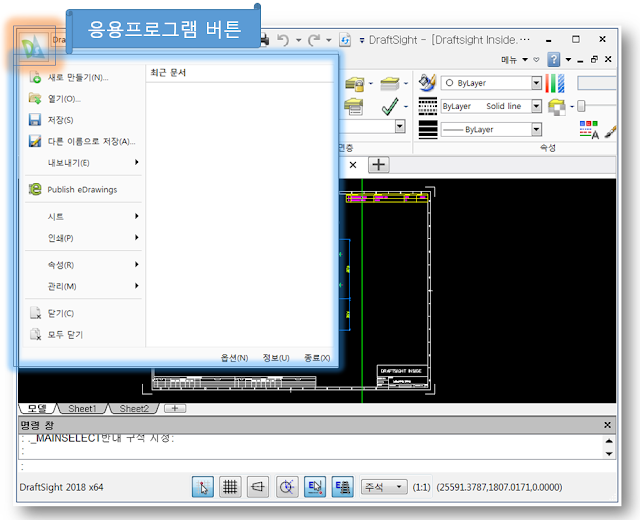Click the Exit (종료) button
The width and height of the screenshot is (640, 520).
(x=317, y=358)
